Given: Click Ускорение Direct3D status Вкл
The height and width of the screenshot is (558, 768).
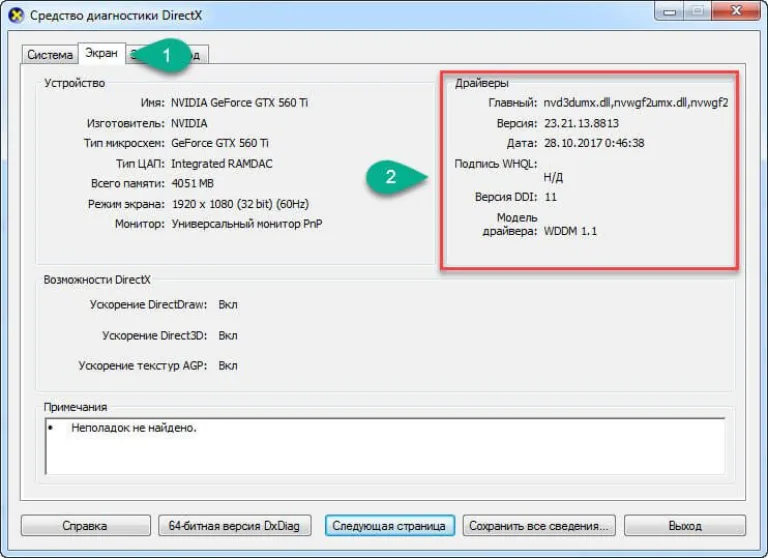Looking at the screenshot, I should (x=228, y=336).
